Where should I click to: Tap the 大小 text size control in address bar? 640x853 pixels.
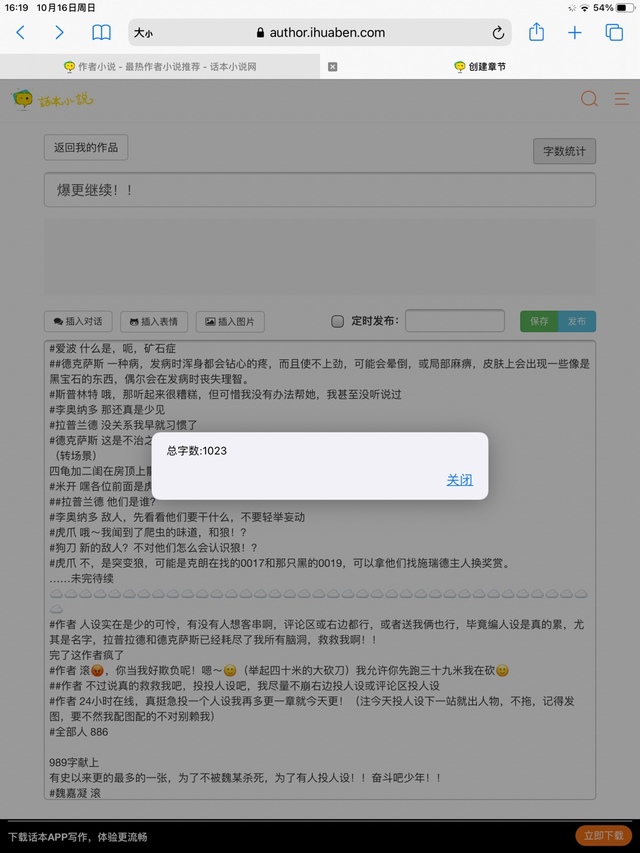coord(143,33)
